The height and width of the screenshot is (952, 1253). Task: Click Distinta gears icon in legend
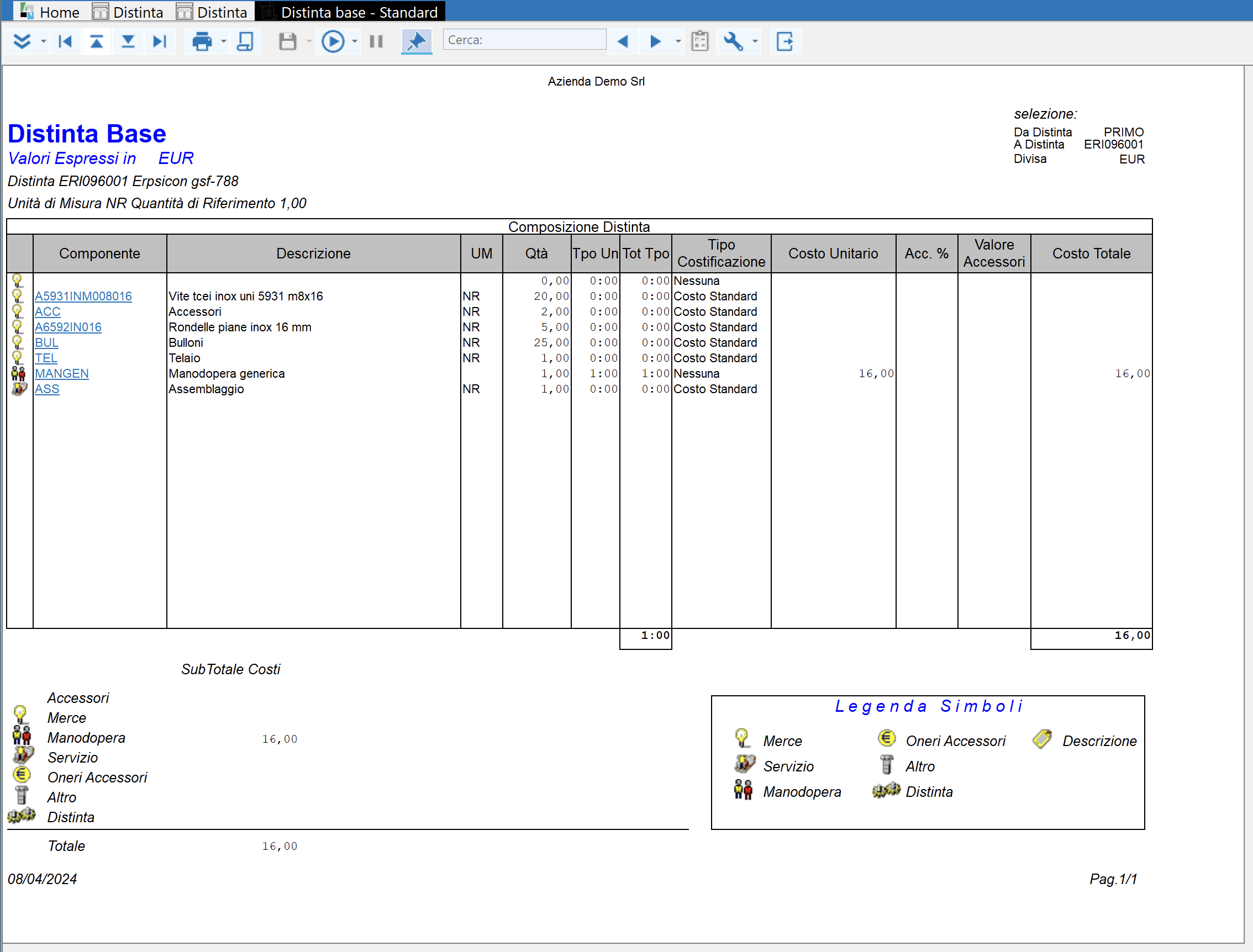(887, 790)
